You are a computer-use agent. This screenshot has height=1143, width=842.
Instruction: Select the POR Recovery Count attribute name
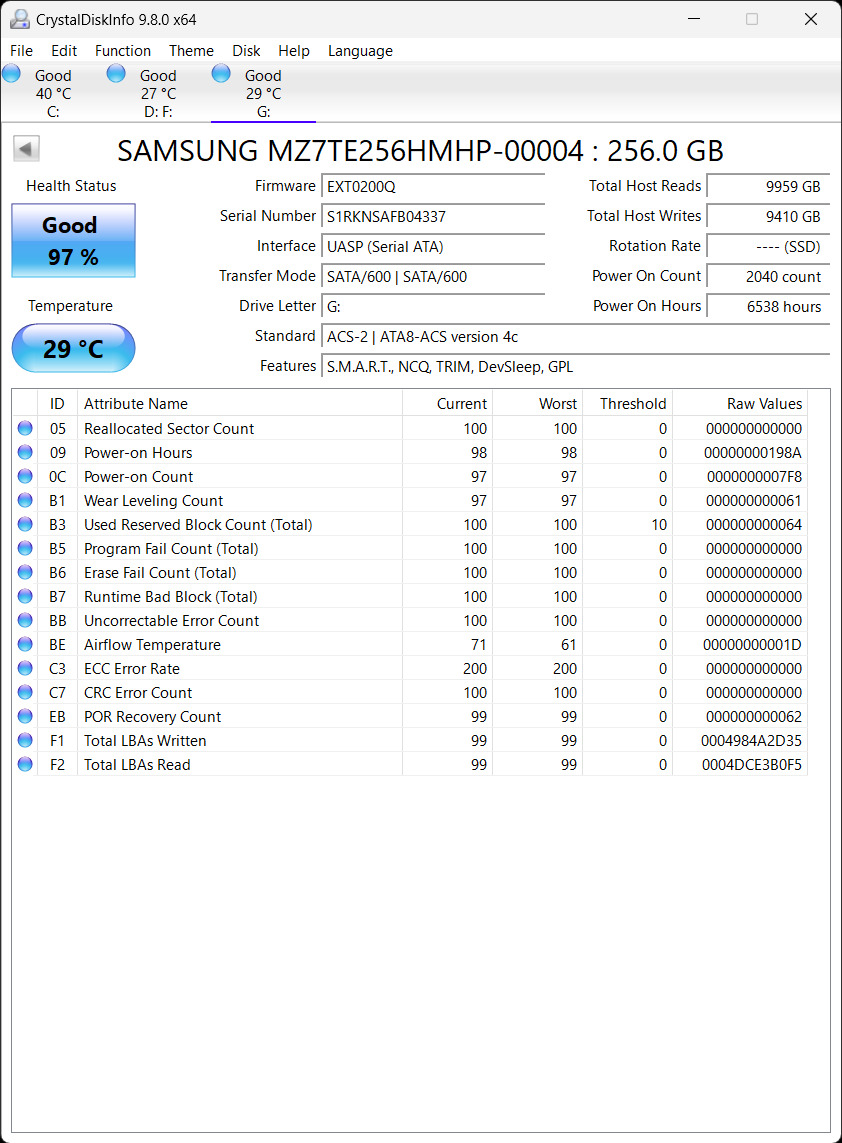[152, 716]
